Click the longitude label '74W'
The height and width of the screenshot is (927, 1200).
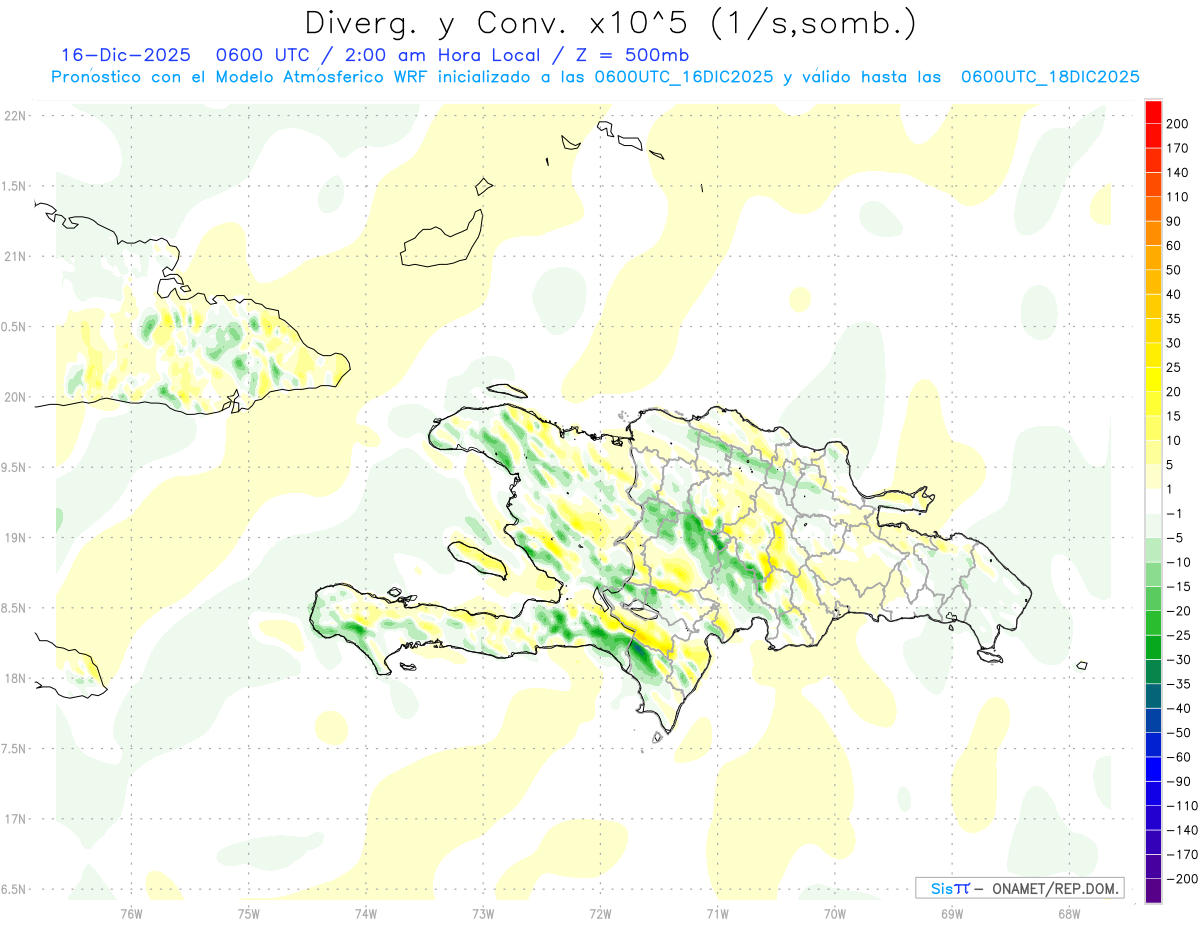366,914
